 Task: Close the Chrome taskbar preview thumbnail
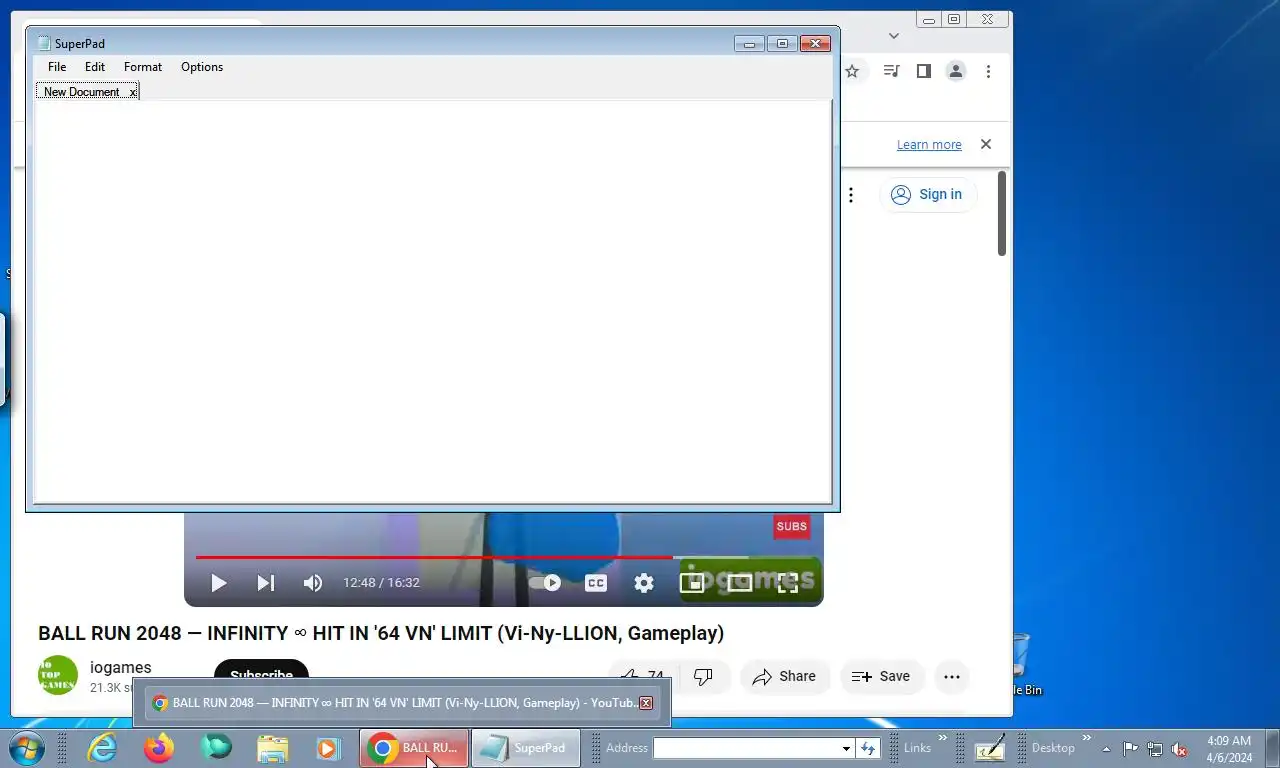coord(646,703)
